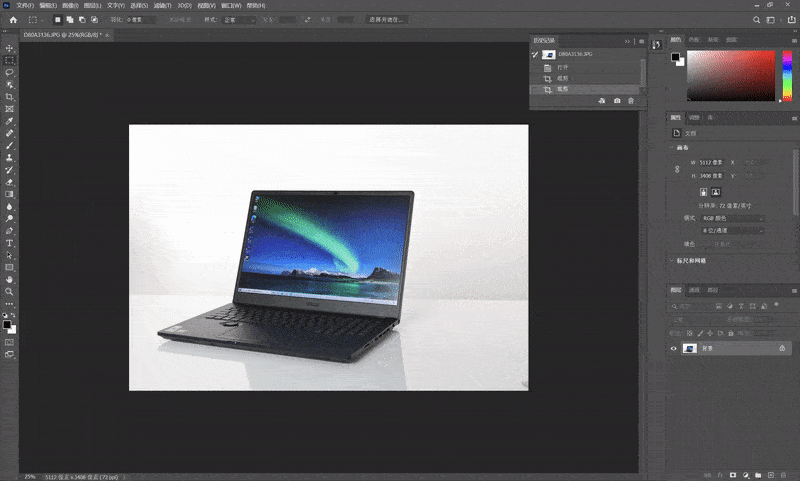Select the Move tool
Screen dimensions: 800x481
point(10,48)
